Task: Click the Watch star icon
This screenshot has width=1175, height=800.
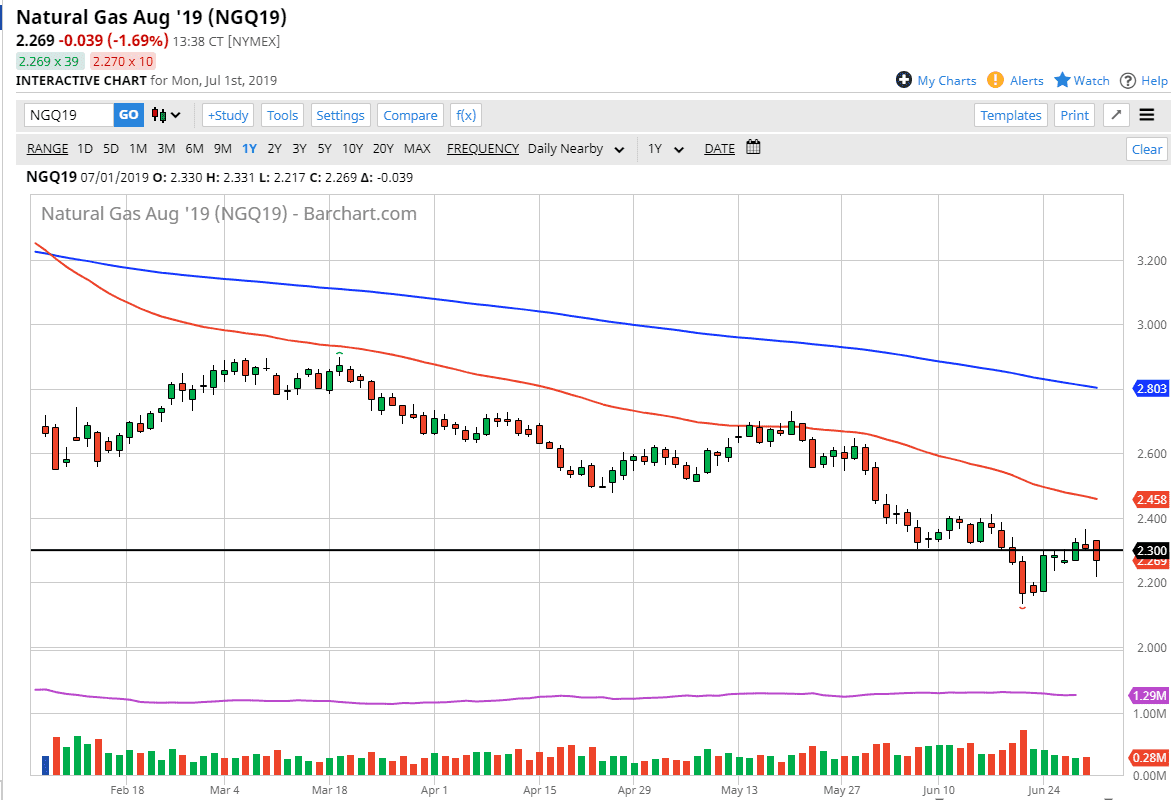Action: coord(1062,80)
